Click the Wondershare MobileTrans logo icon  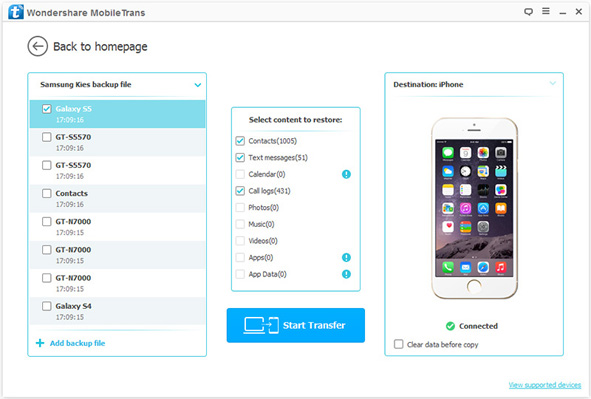pyautogui.click(x=15, y=12)
